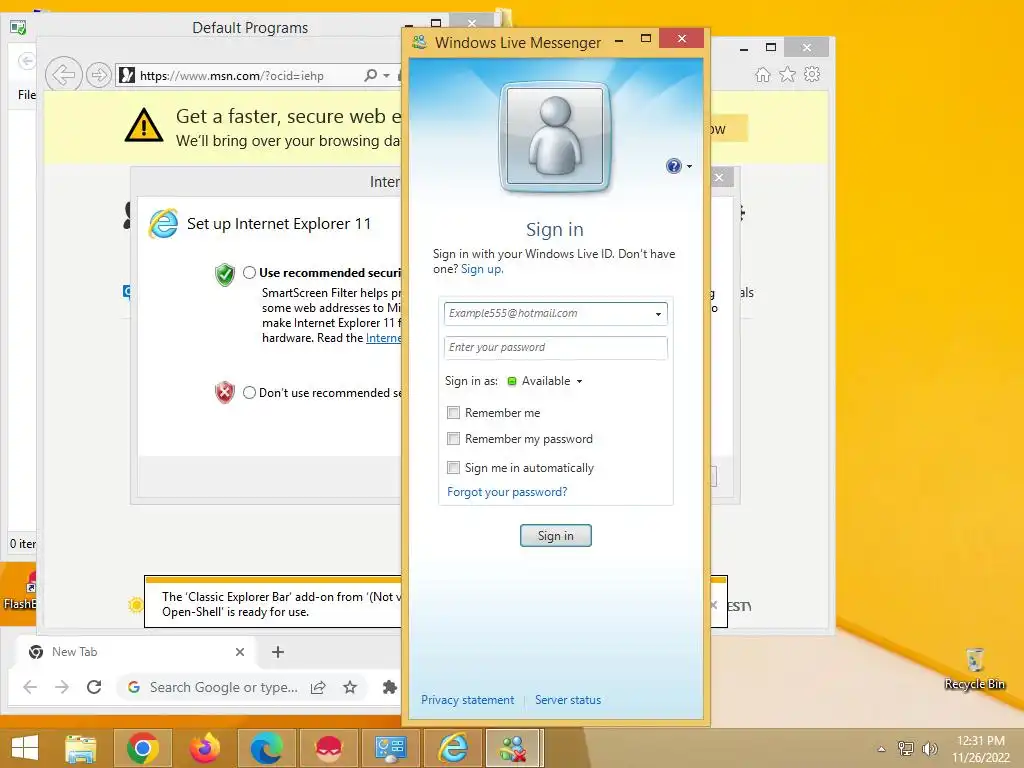The width and height of the screenshot is (1024, 768).
Task: Open the Privacy statement link
Action: (468, 699)
